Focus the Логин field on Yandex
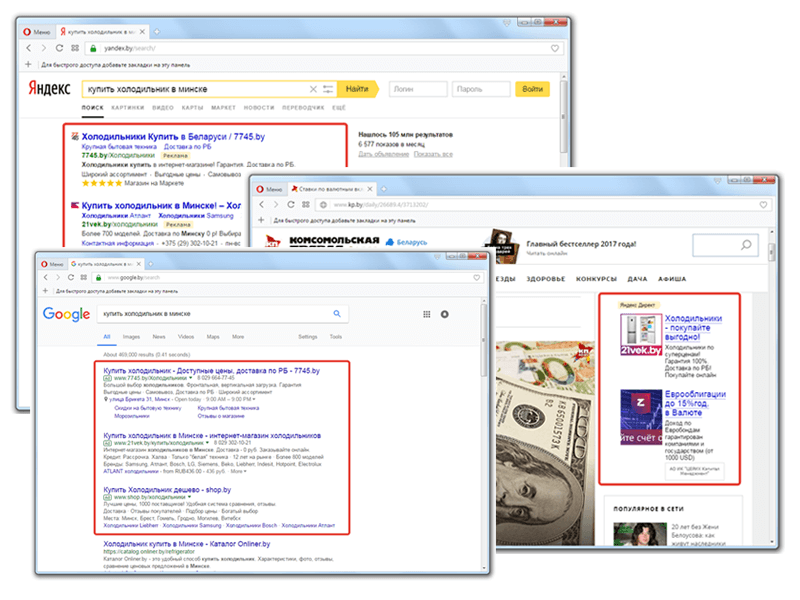Image resolution: width=800 pixels, height=600 pixels. (418, 89)
